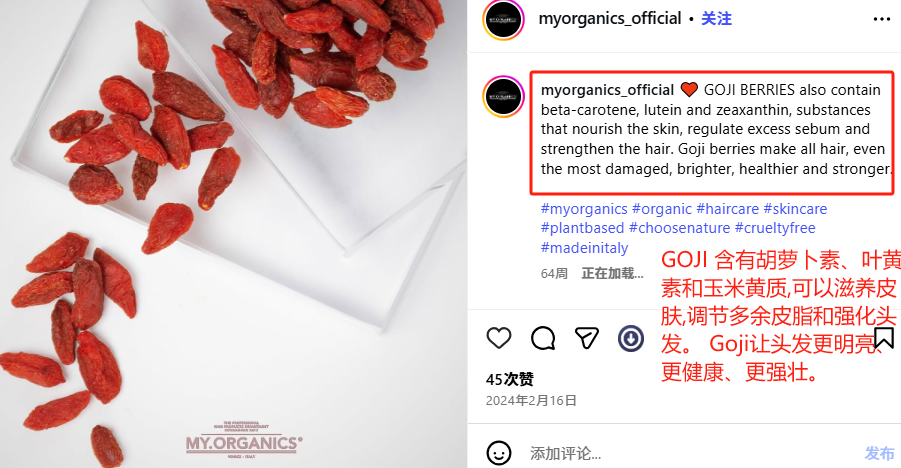Click the 添加评论 comment field

click(690, 454)
